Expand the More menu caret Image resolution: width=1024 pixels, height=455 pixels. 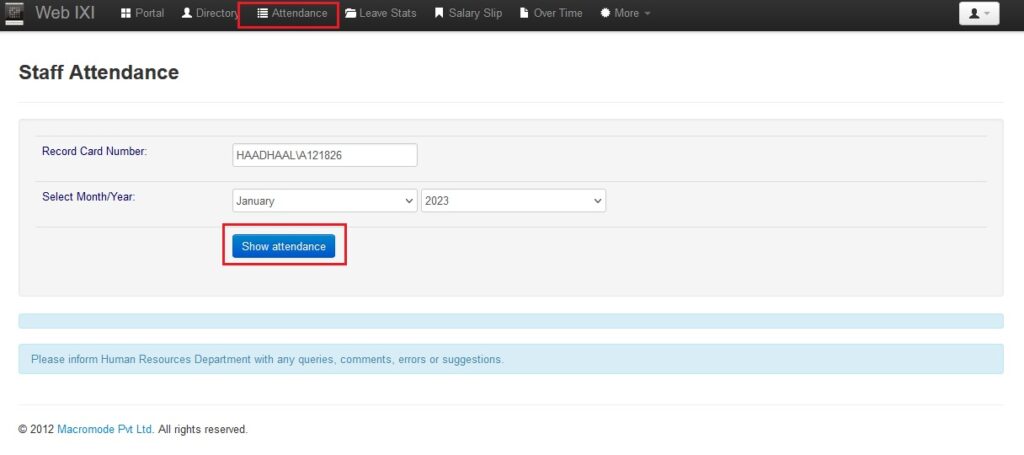647,15
